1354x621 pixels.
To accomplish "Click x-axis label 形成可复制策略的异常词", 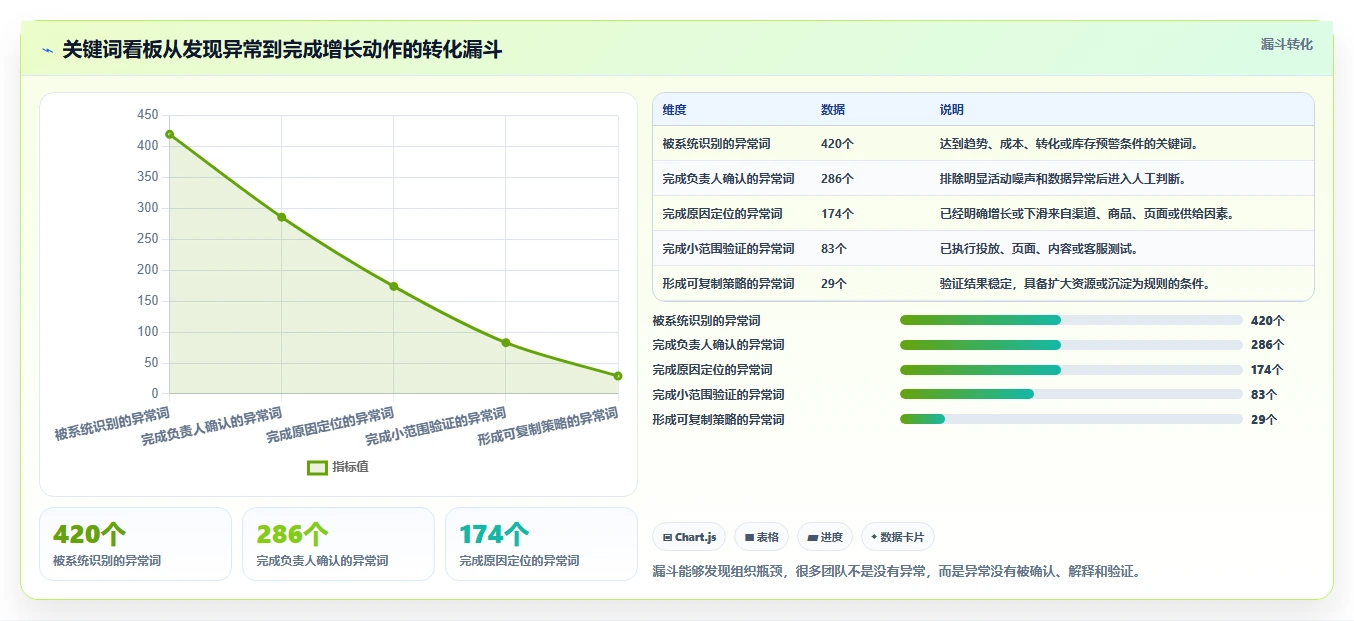I will coord(547,427).
